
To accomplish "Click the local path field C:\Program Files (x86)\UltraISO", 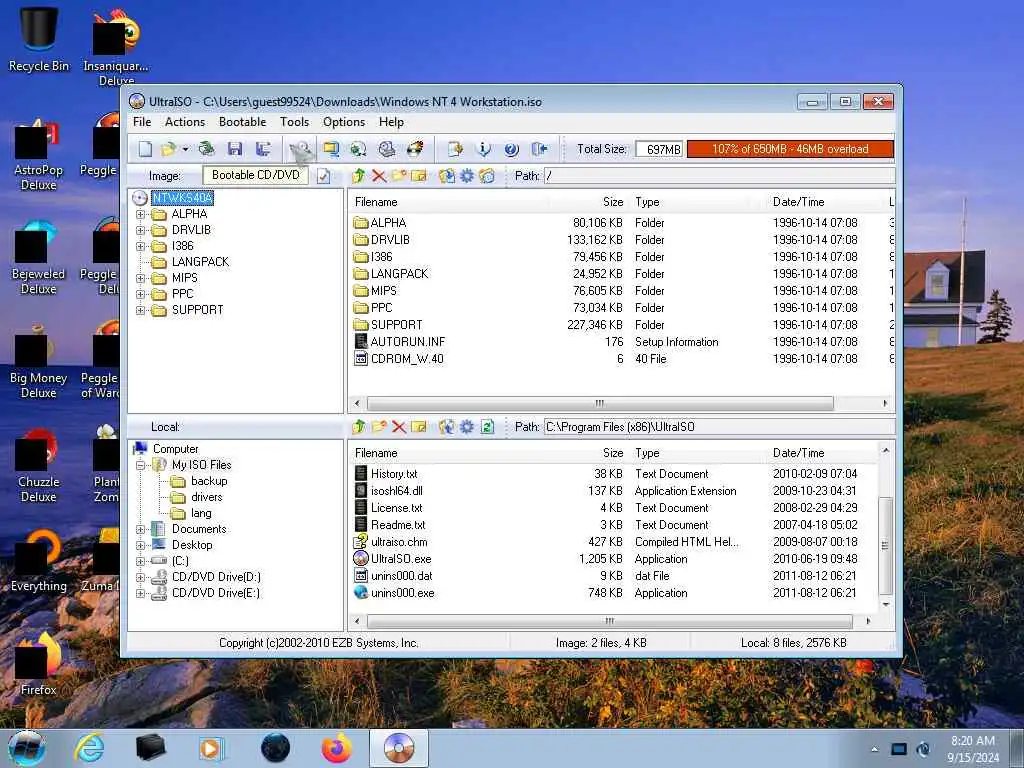I will point(719,426).
